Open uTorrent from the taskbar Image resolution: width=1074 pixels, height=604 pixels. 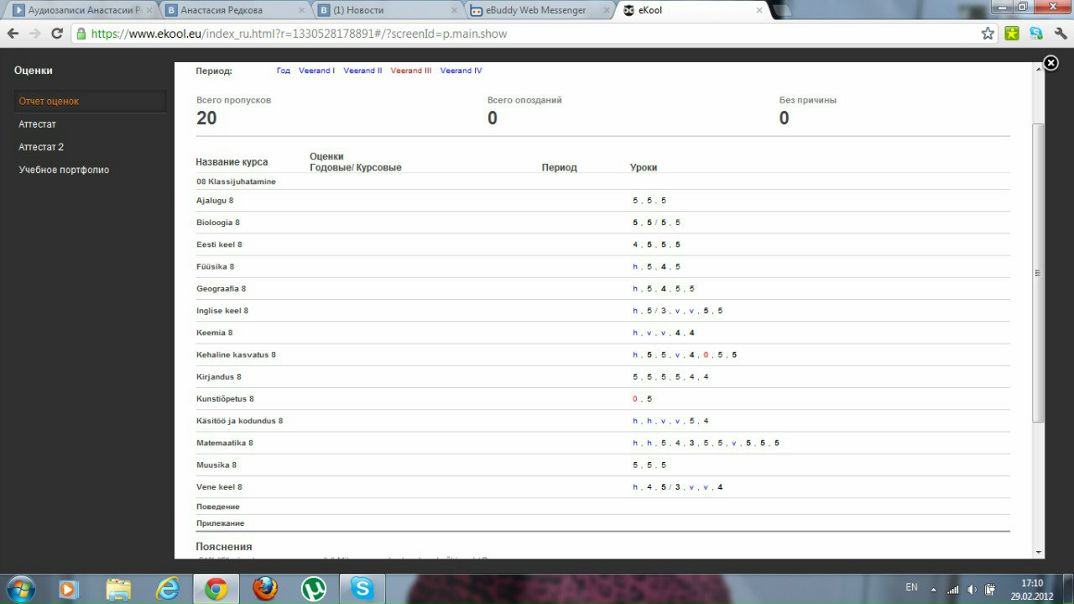point(314,588)
